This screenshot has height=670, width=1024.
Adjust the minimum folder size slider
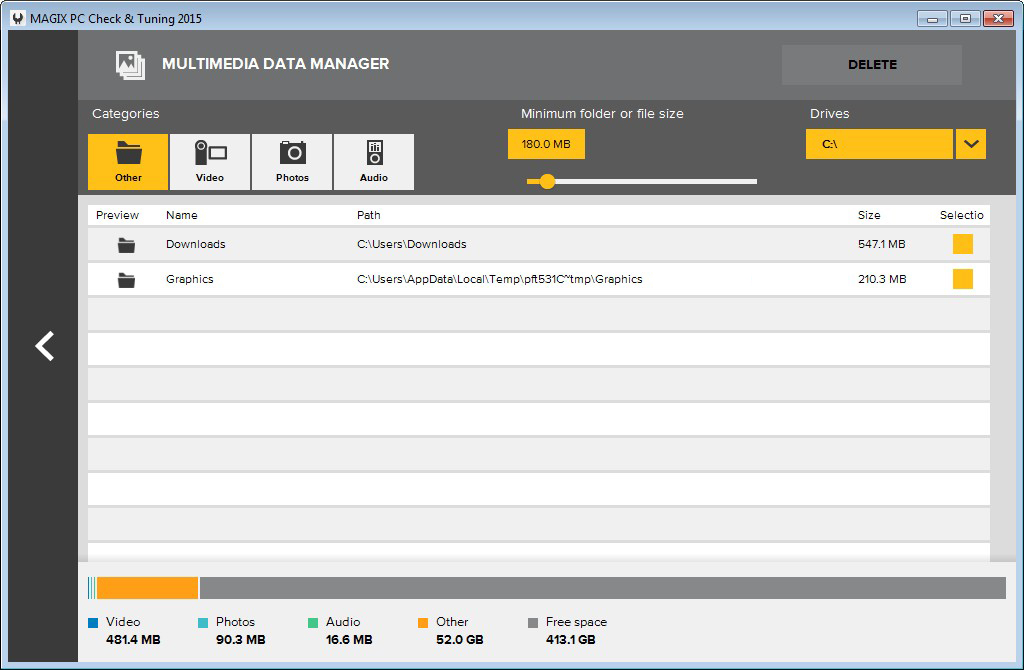546,182
